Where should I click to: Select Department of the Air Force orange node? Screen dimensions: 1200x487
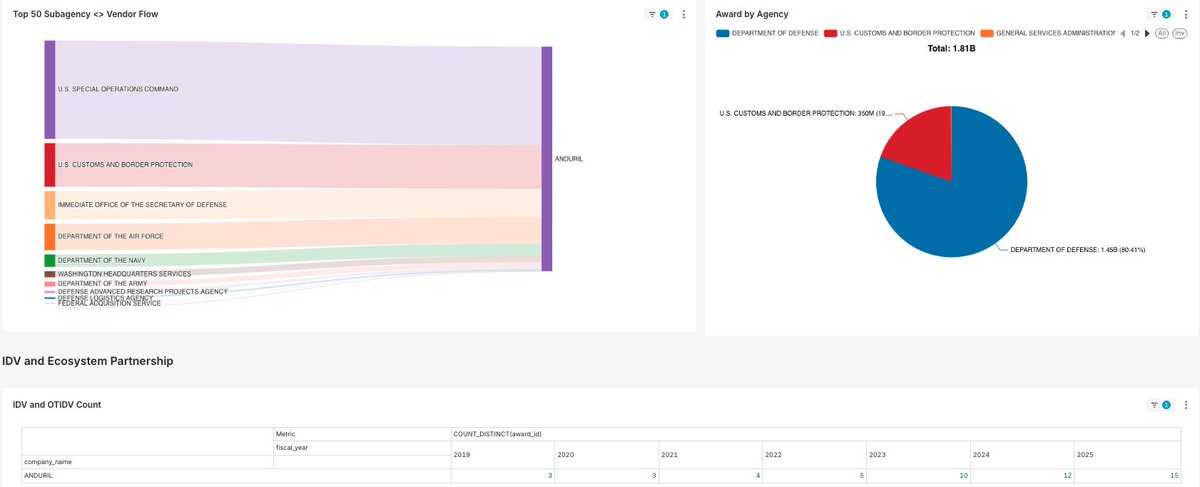click(x=50, y=237)
